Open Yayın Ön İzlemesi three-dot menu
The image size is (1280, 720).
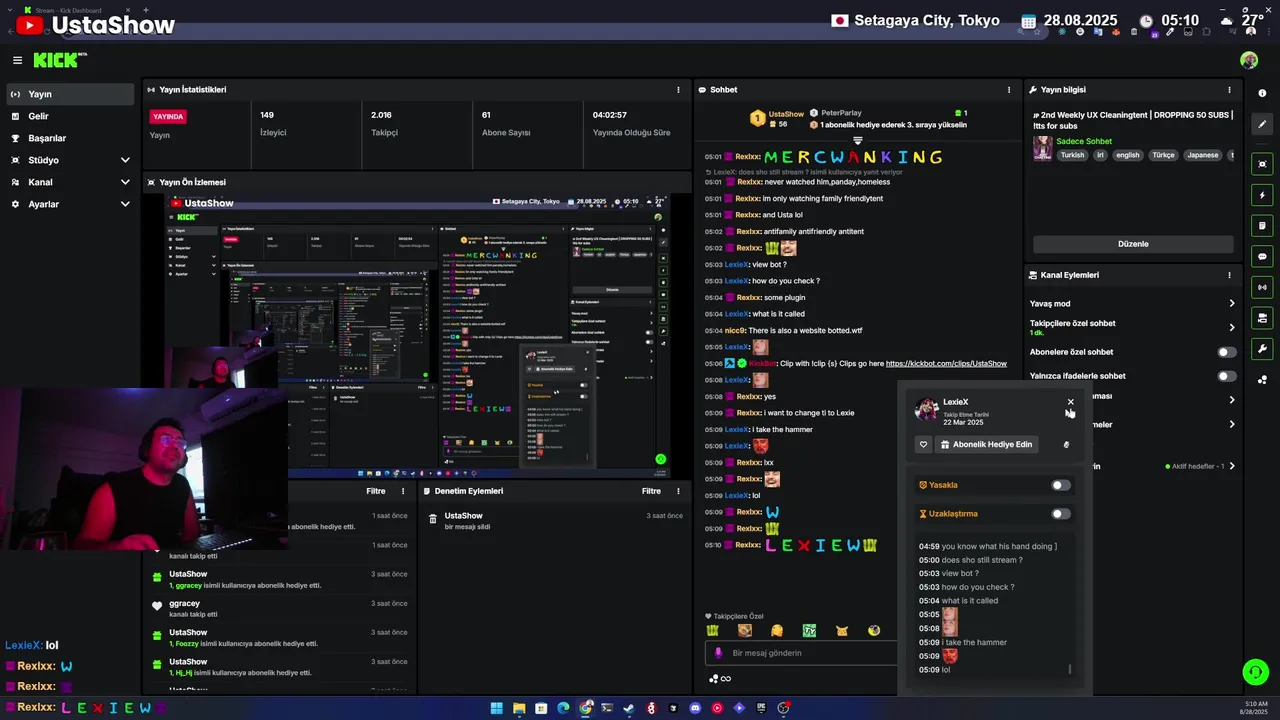678,182
